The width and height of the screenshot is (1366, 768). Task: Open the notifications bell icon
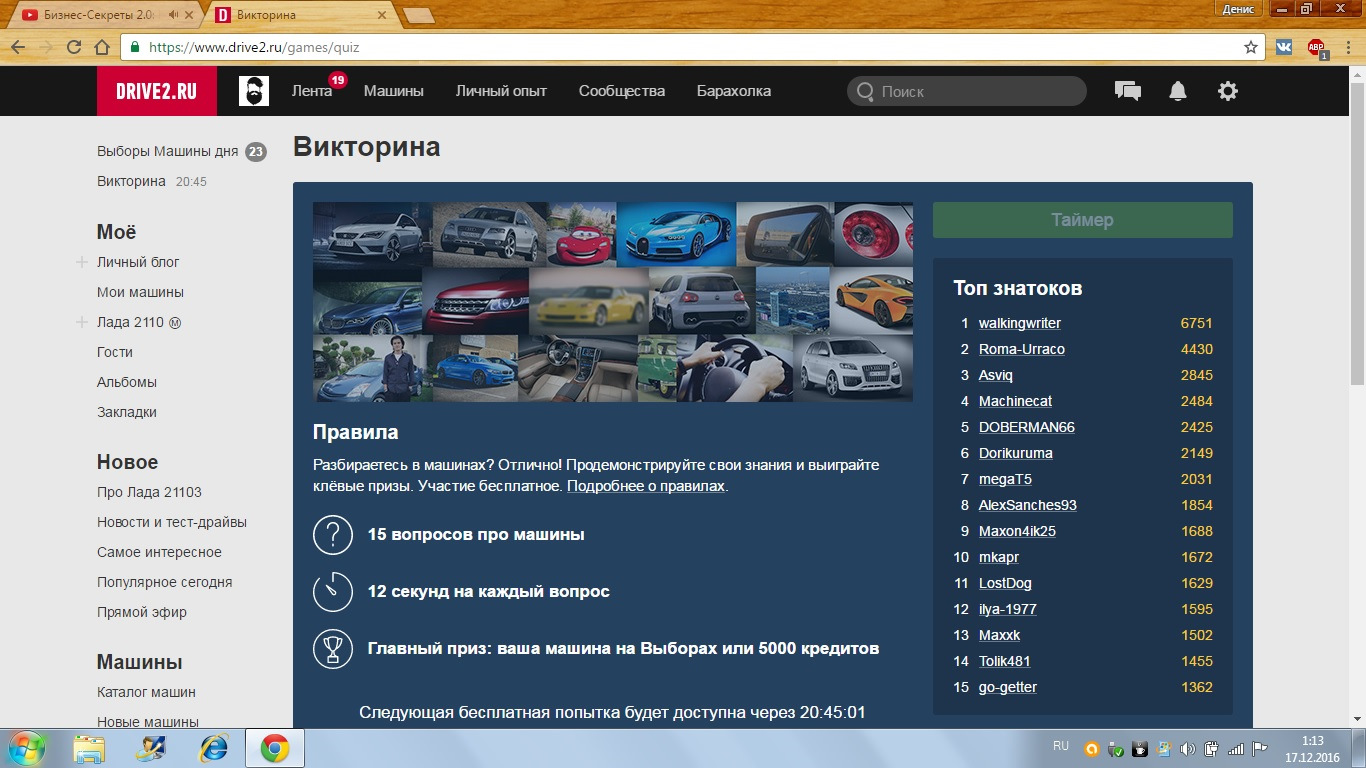click(x=1177, y=90)
